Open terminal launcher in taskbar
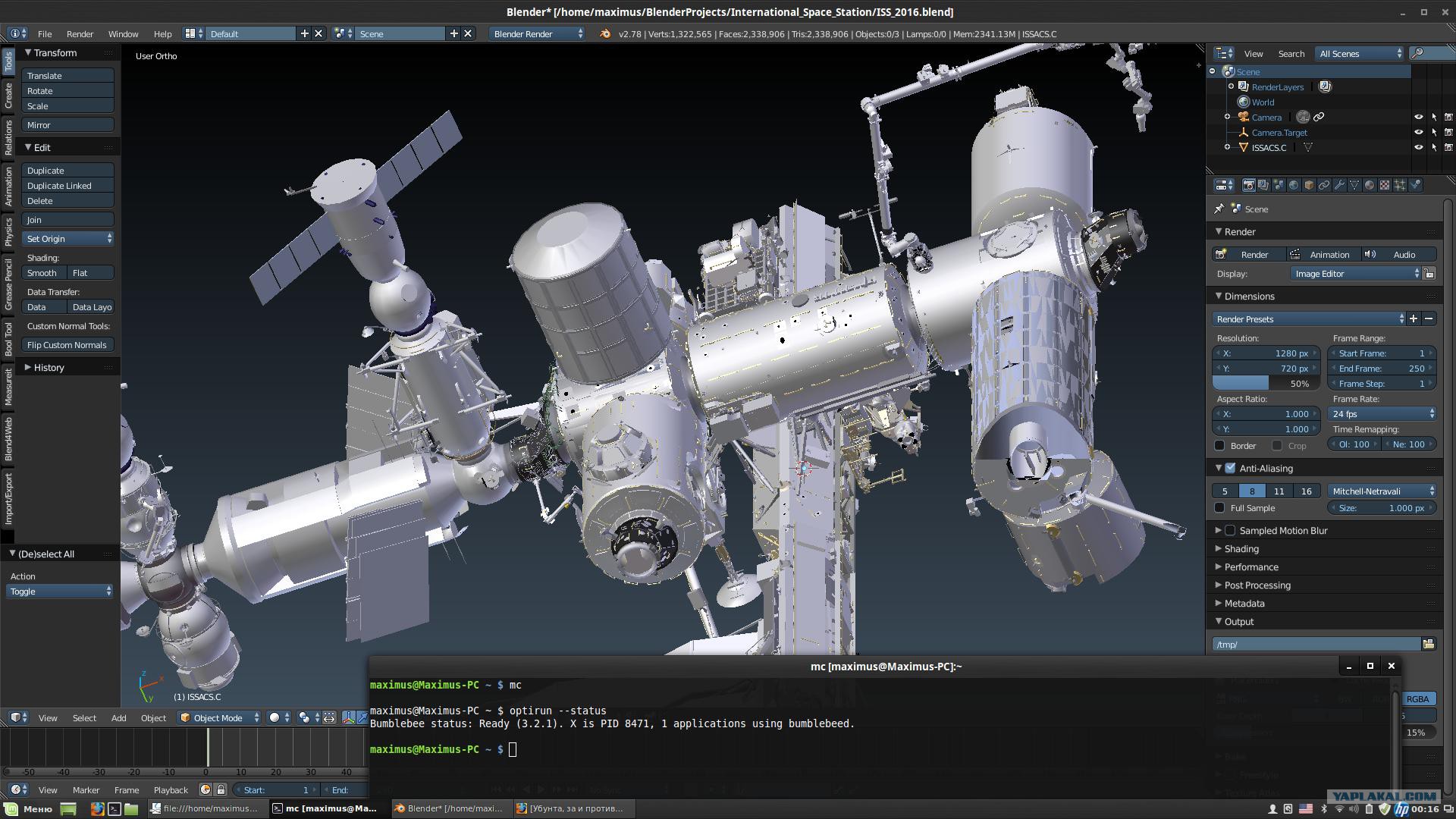Image resolution: width=1456 pixels, height=819 pixels. [115, 808]
